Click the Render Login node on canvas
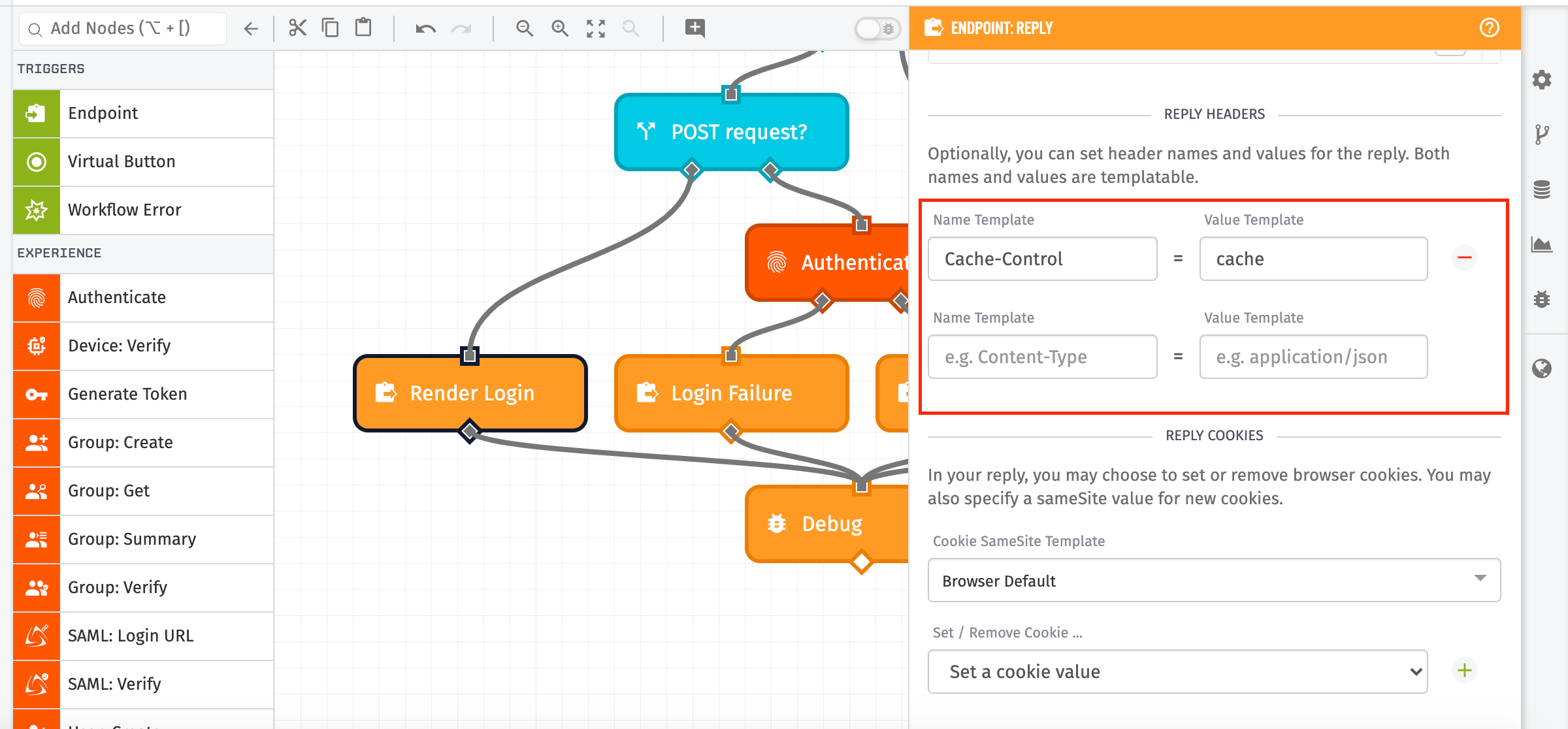This screenshot has height=729, width=1568. pos(470,393)
